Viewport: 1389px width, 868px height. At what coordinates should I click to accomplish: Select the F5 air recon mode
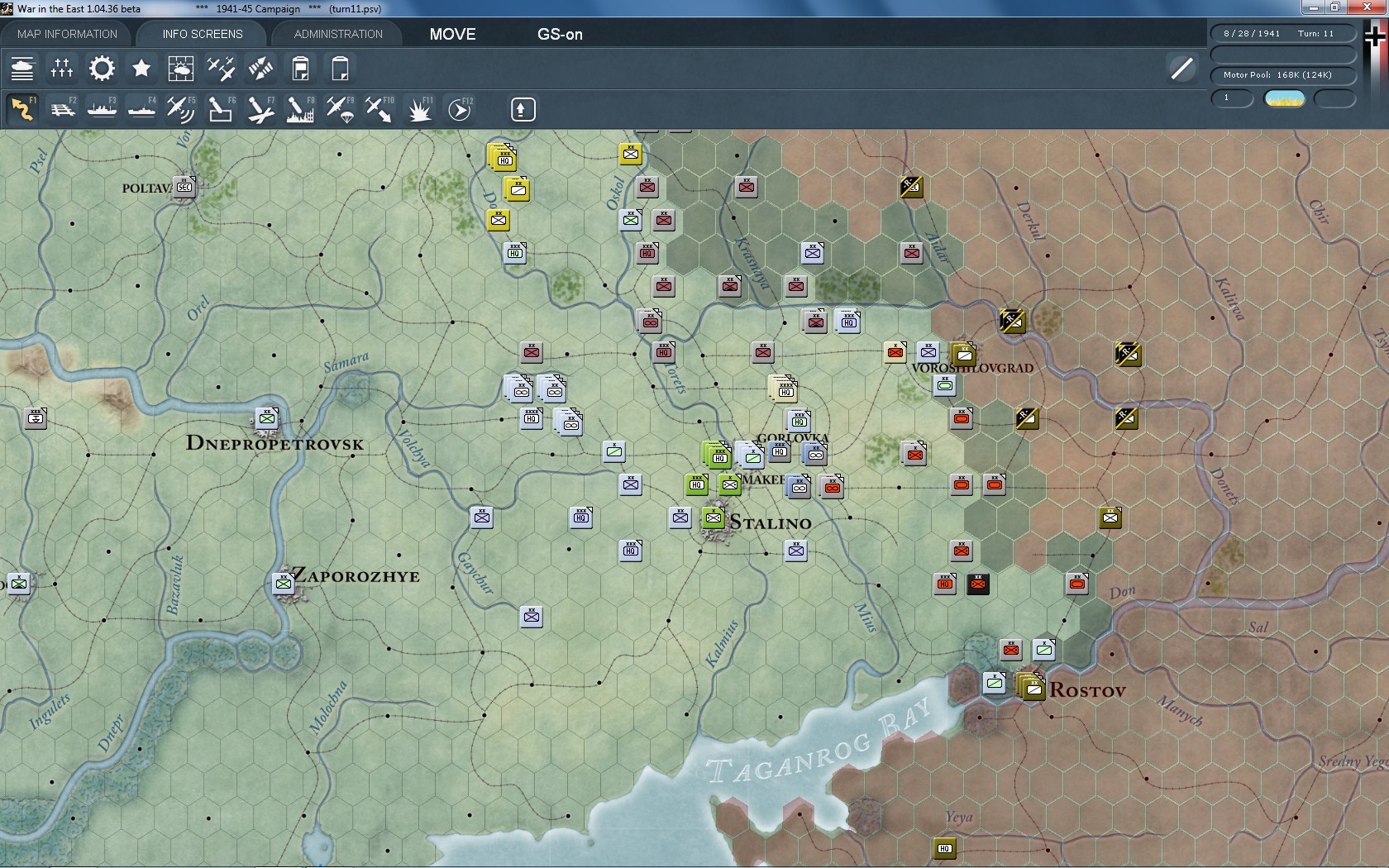click(181, 109)
